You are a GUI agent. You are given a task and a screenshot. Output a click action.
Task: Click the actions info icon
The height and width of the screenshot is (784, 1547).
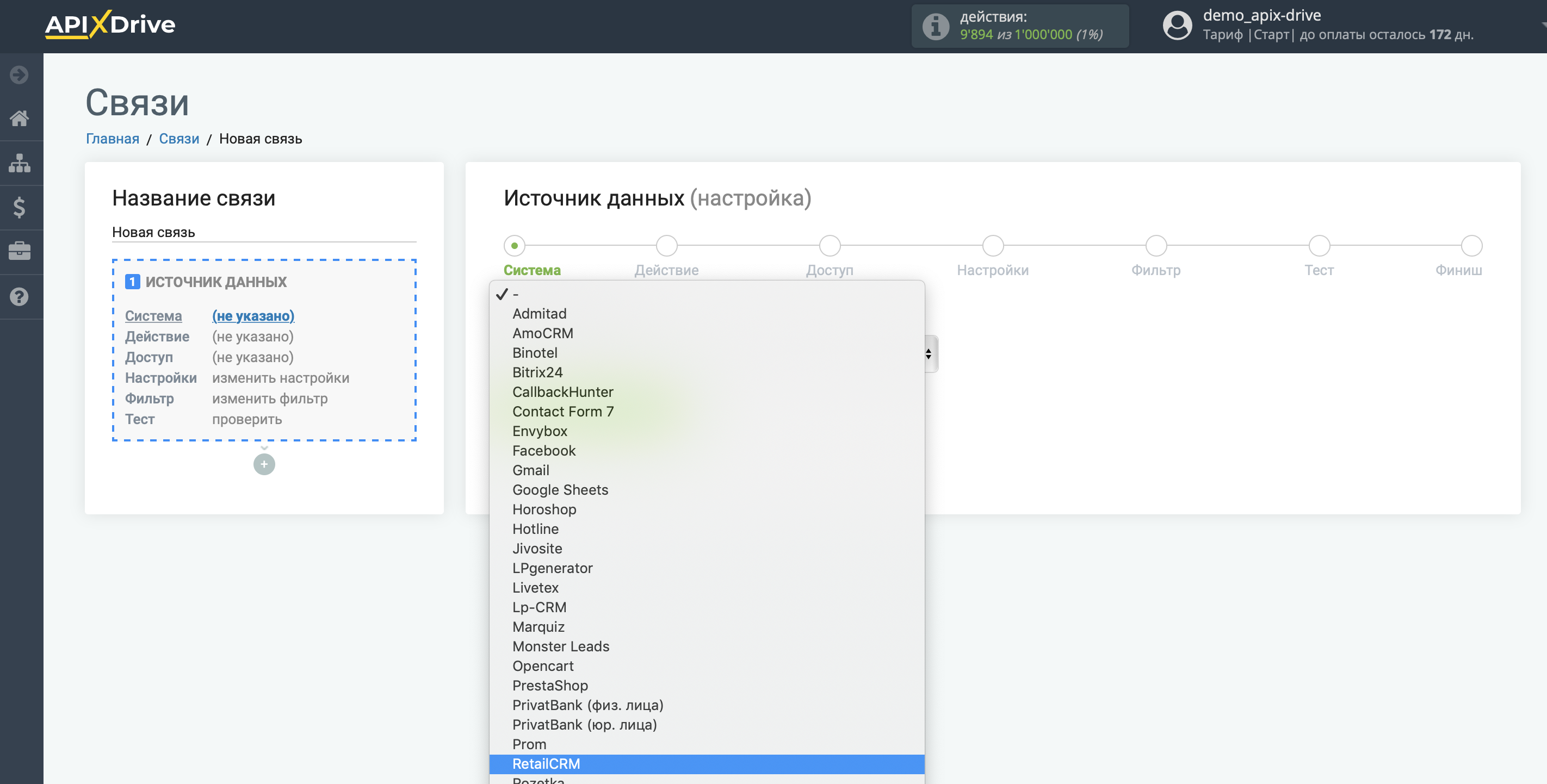point(935,27)
